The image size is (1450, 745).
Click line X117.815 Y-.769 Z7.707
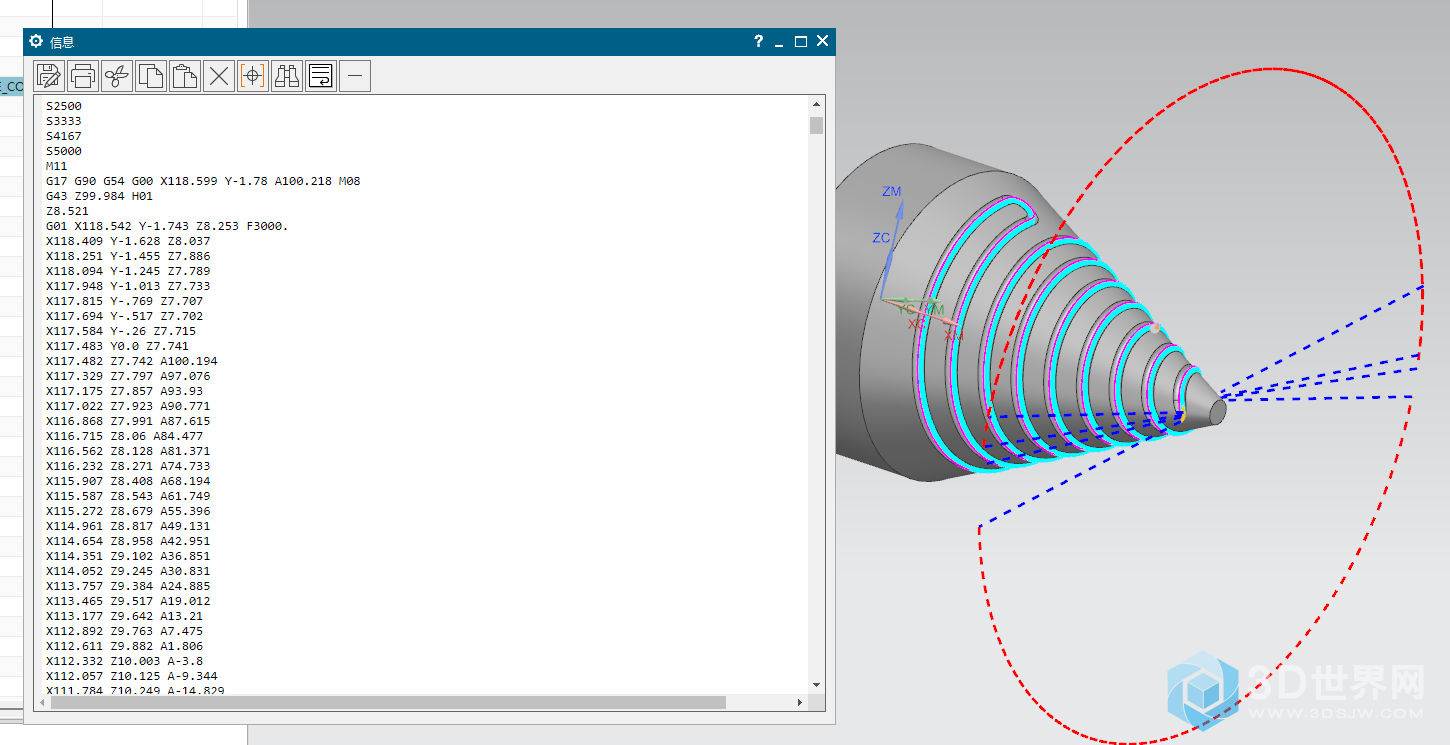124,301
